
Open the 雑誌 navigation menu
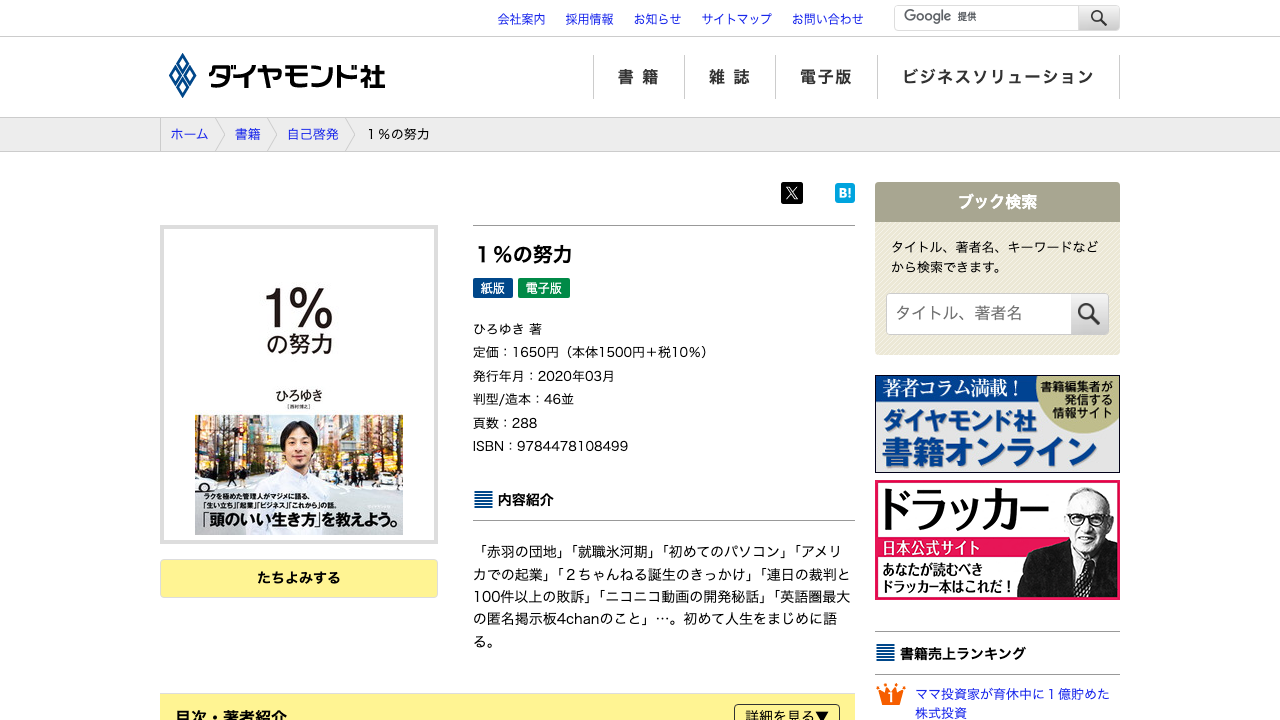click(730, 77)
